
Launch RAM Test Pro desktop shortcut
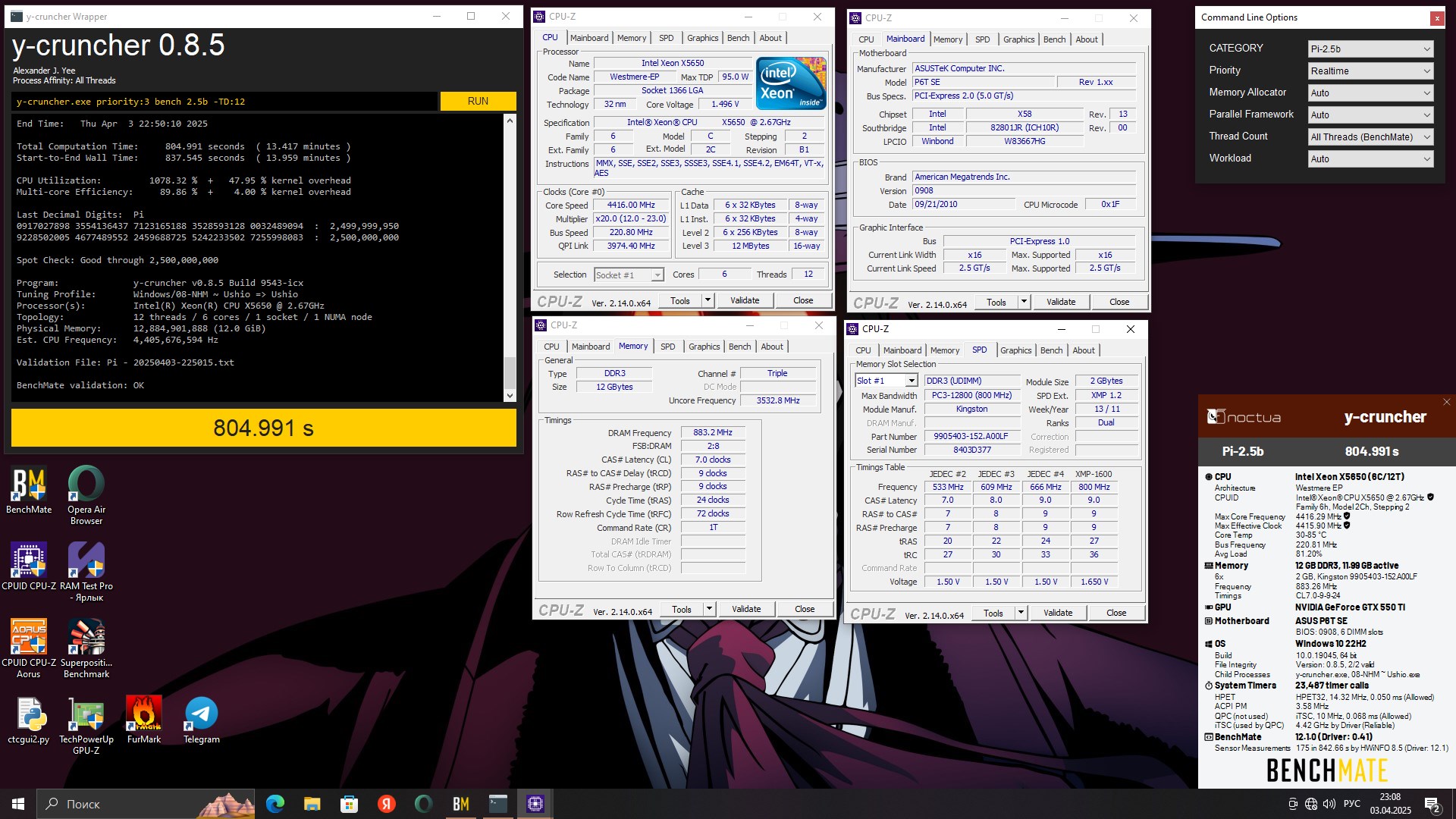tap(86, 572)
